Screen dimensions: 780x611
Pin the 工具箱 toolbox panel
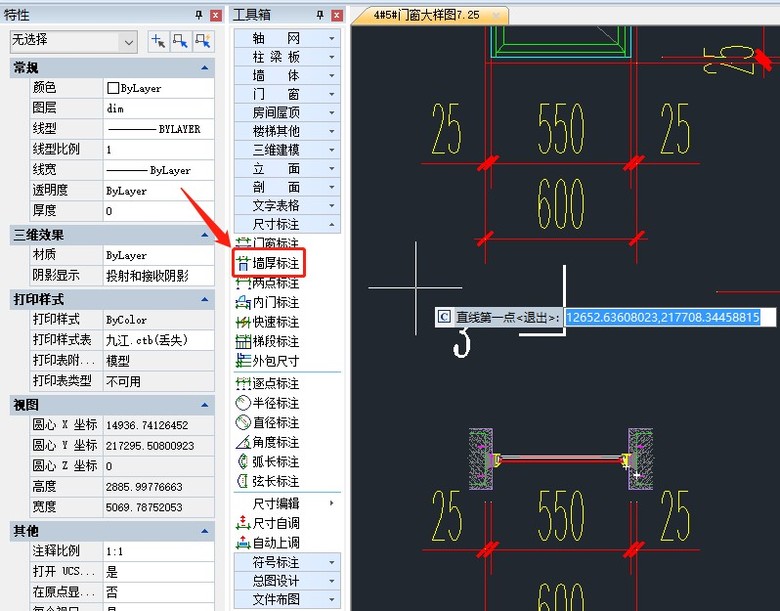[x=320, y=15]
